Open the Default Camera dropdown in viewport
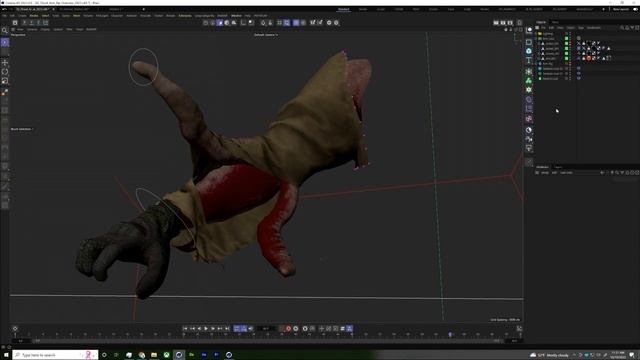 266,35
